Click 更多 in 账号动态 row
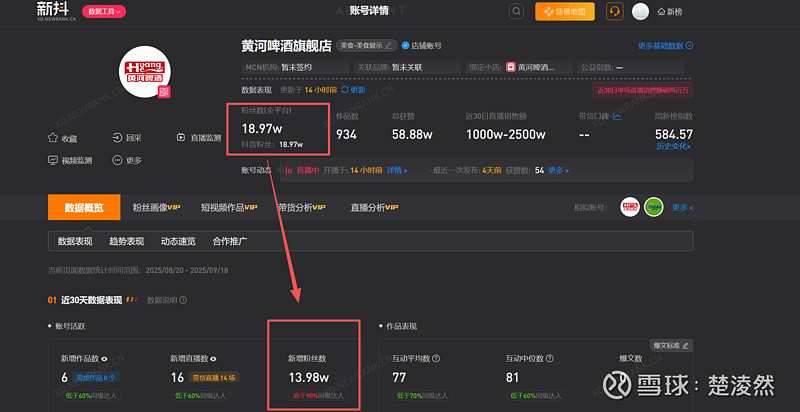This screenshot has height=412, width=800. (559, 170)
